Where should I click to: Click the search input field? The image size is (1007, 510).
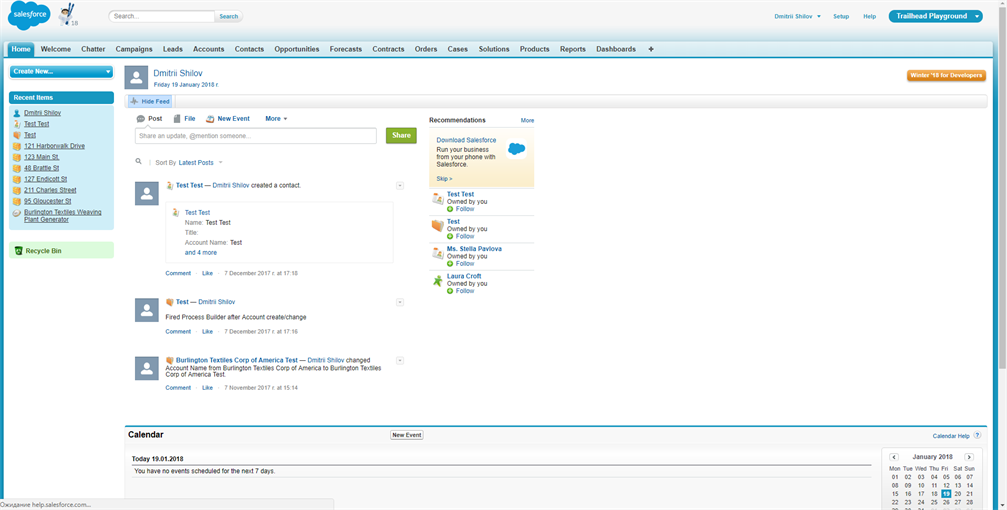(162, 17)
